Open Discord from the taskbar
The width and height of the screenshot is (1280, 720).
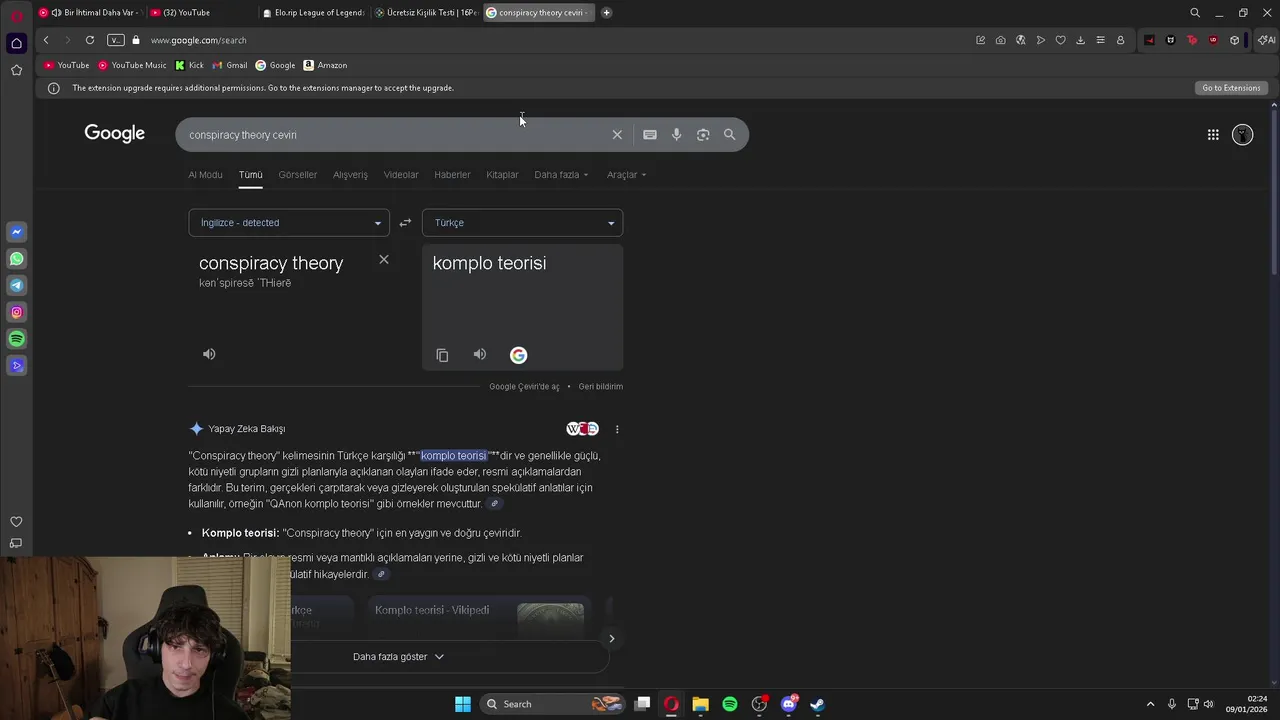coord(788,704)
